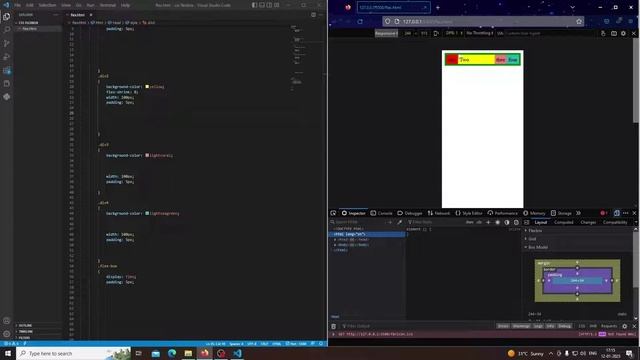The image size is (640, 360).
Task: Open the Extensions view in VS Code
Action: tap(7, 70)
